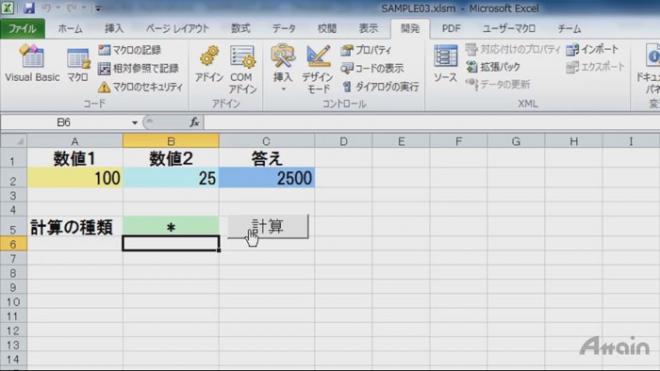Select column A header

coord(75,141)
